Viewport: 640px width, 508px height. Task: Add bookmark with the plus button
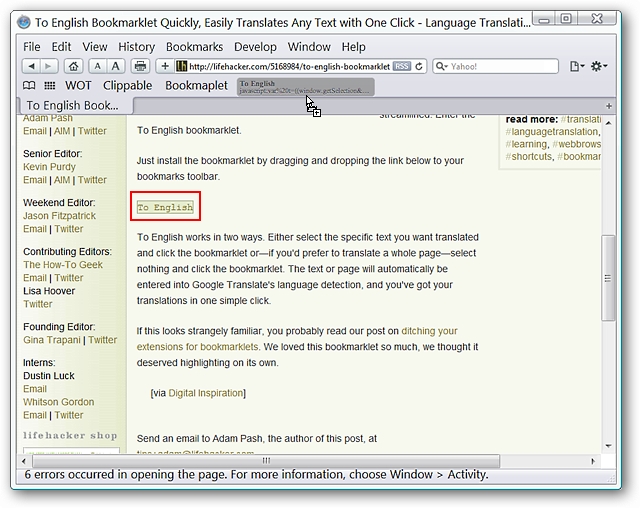pos(165,66)
